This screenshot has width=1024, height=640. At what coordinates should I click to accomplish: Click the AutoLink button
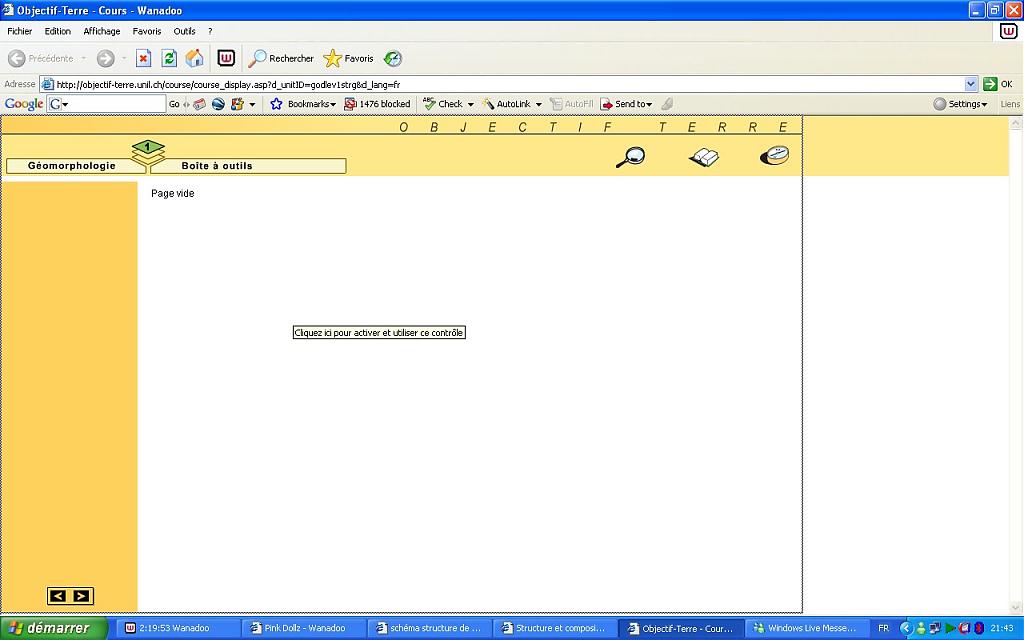pos(507,104)
